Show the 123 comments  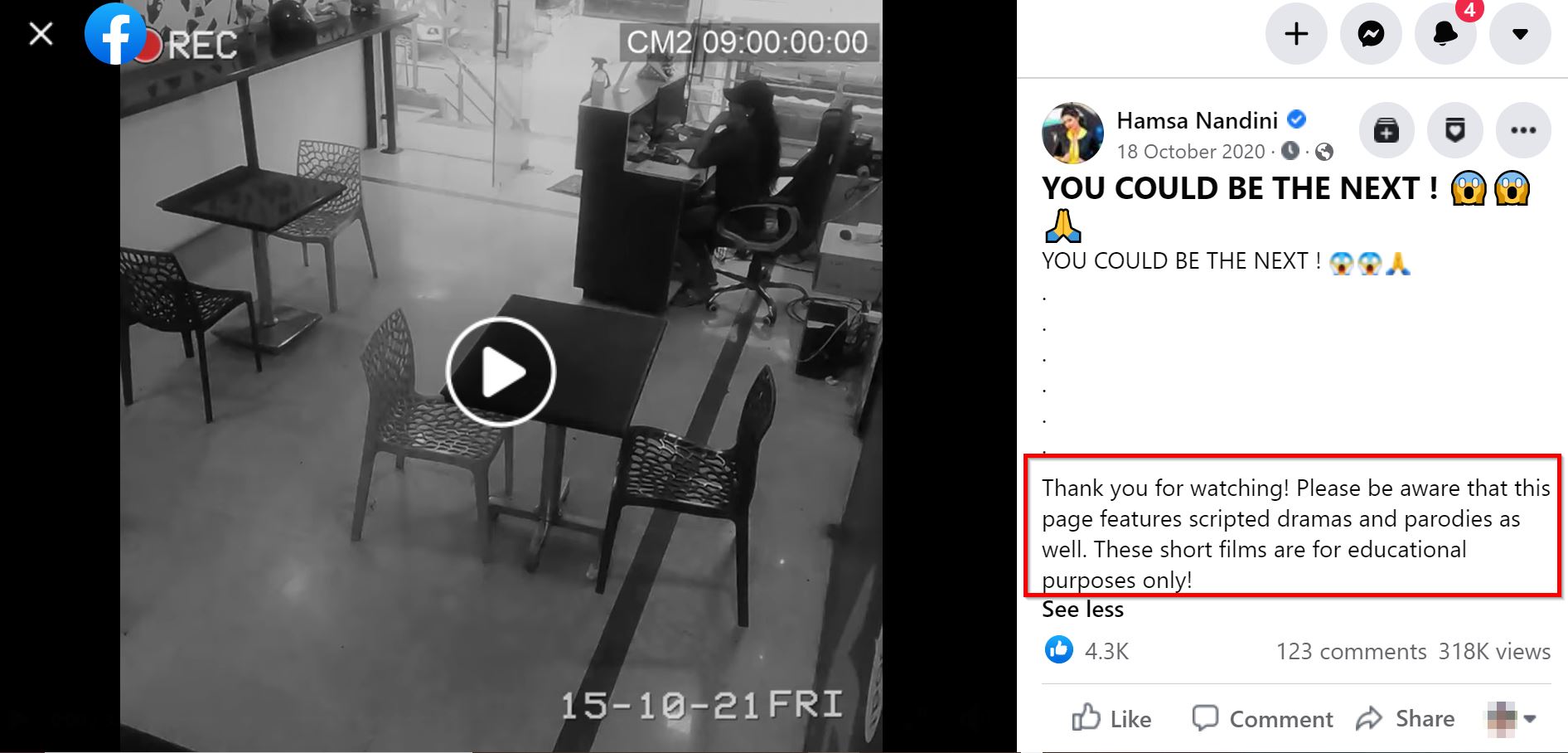1351,652
